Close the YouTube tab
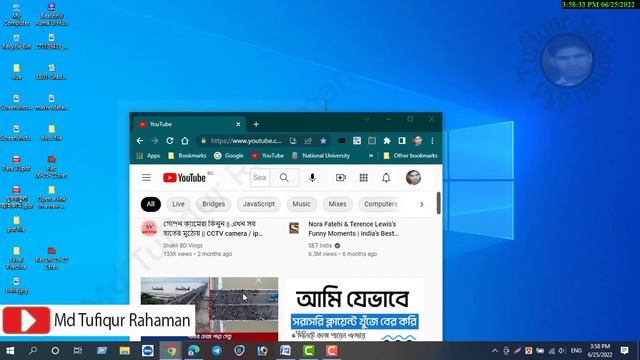 238,124
